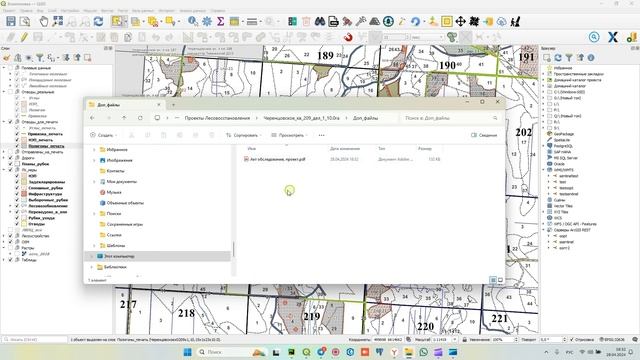
Task: Activate the yellow Select Features tool
Action: [x=117, y=21]
